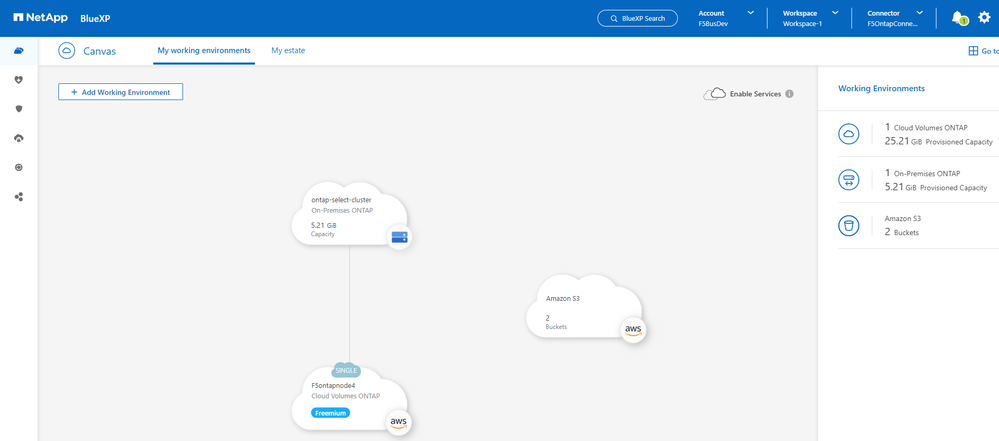The height and width of the screenshot is (441, 999).
Task: Open the Protection shield icon in sidebar
Action: [18, 108]
